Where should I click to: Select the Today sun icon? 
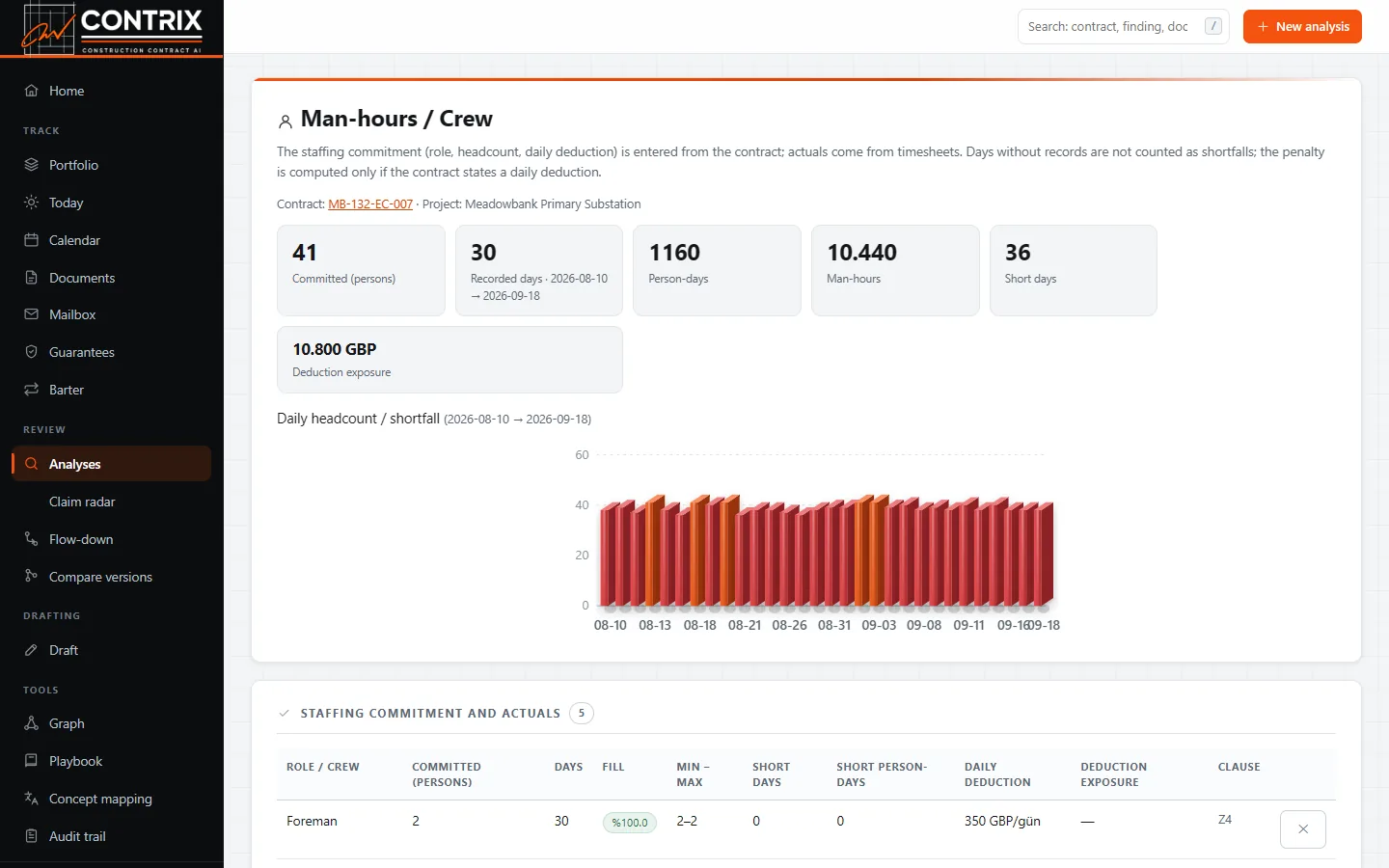click(x=31, y=203)
